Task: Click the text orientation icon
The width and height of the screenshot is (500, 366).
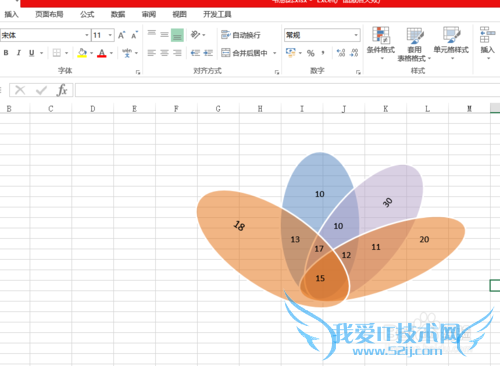Action: (195, 34)
